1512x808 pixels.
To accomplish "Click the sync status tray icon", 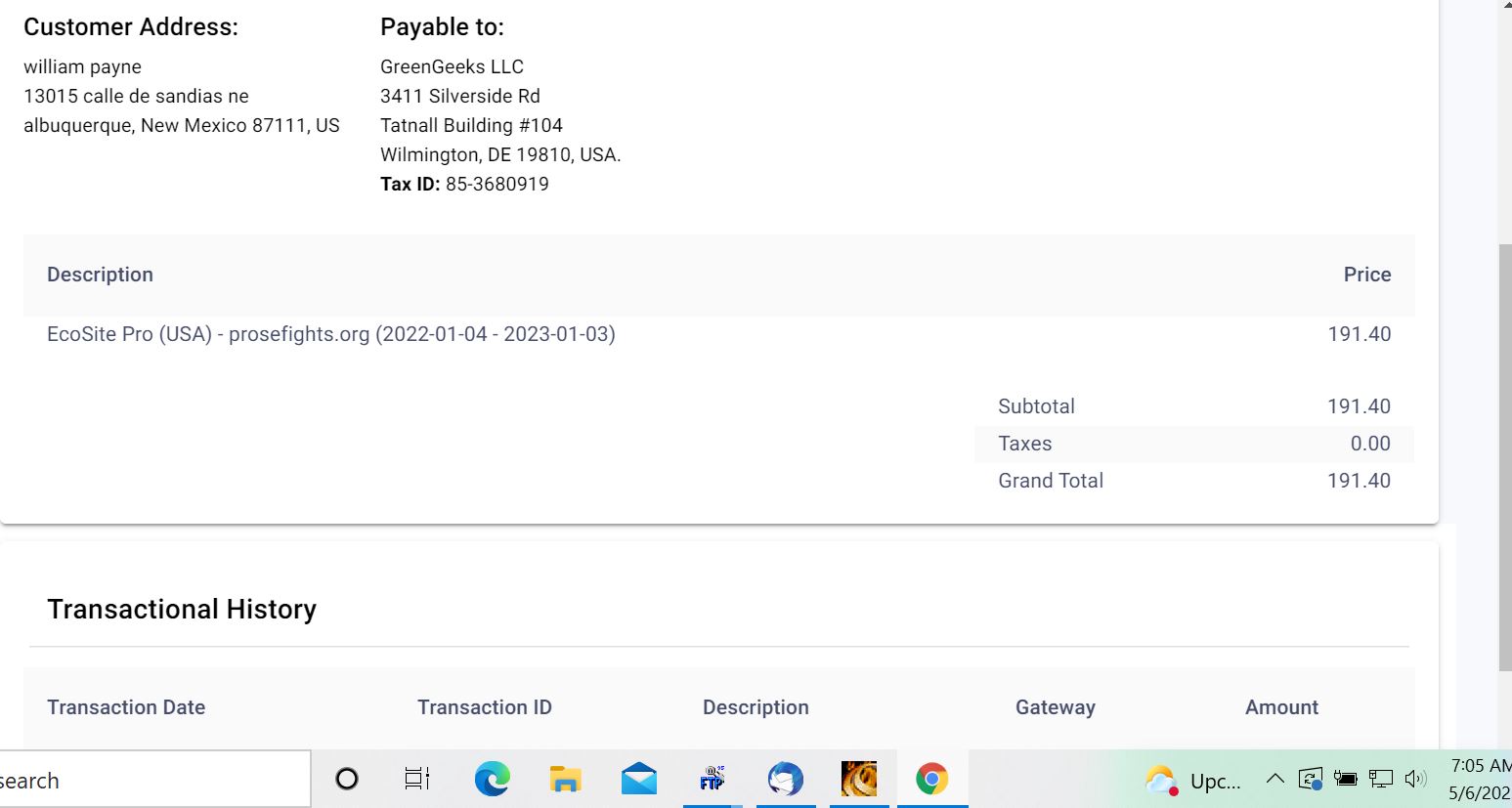I will [x=1310, y=779].
